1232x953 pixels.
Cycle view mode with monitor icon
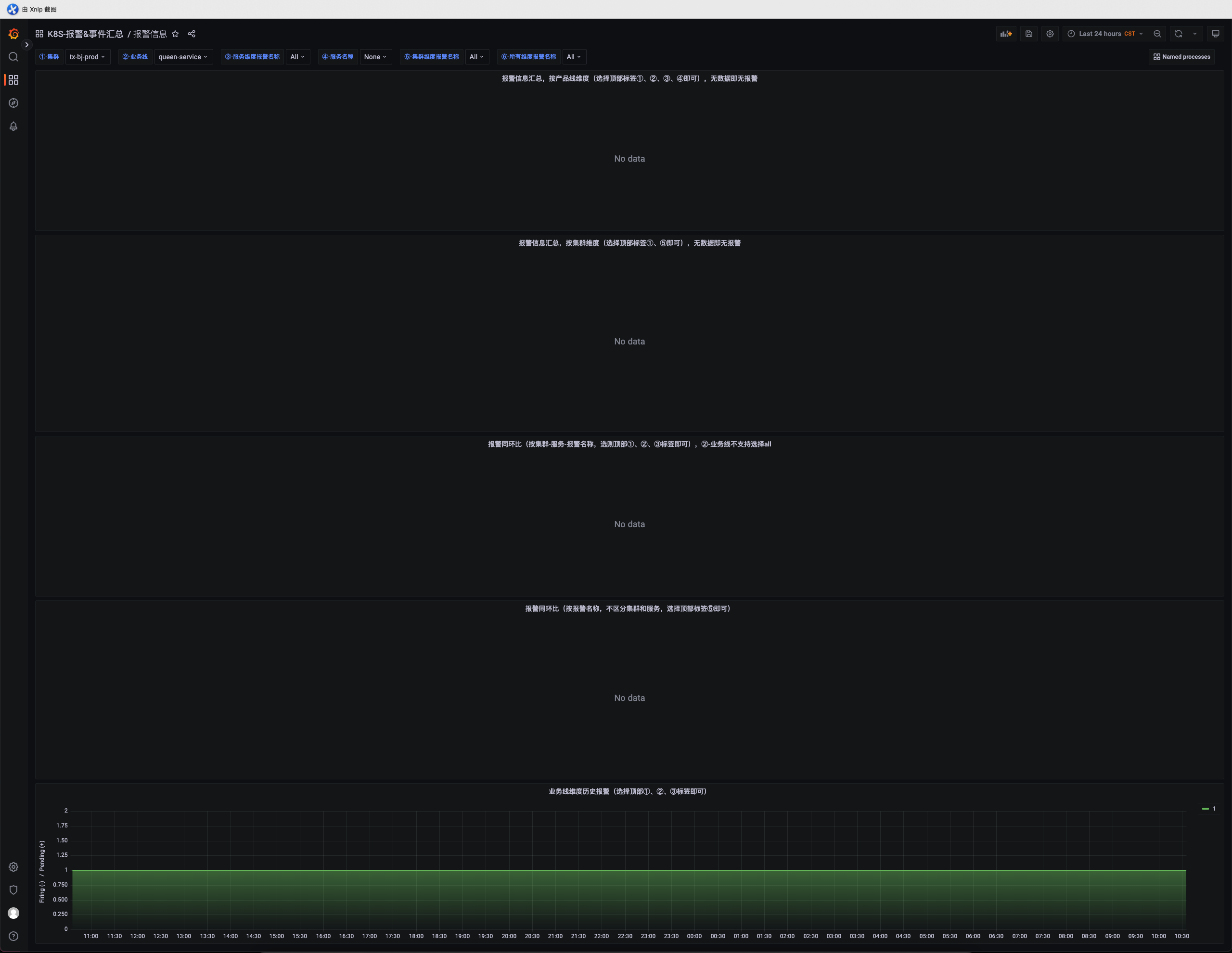[x=1216, y=34]
